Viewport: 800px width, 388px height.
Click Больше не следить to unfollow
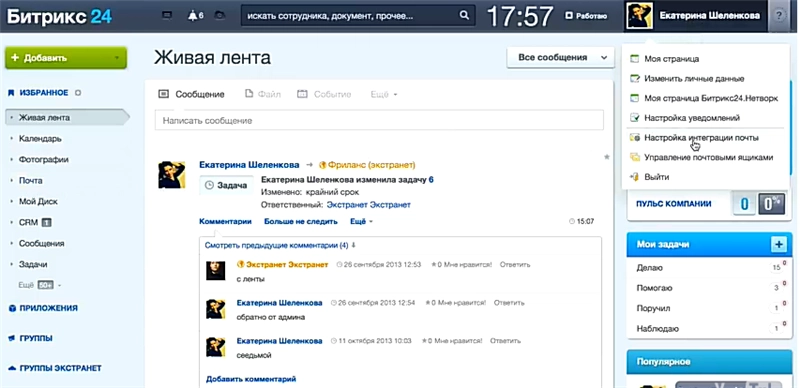(x=301, y=222)
